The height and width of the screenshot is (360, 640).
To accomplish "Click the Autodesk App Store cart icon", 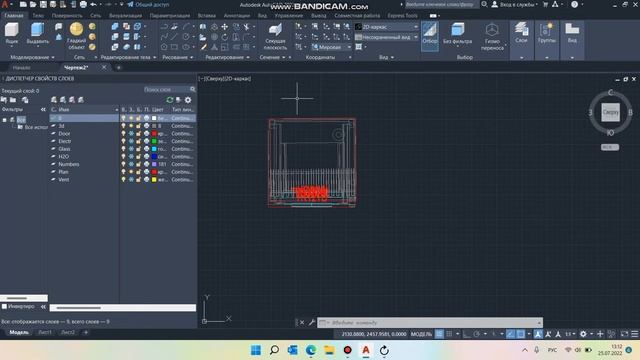I will [x=545, y=4].
